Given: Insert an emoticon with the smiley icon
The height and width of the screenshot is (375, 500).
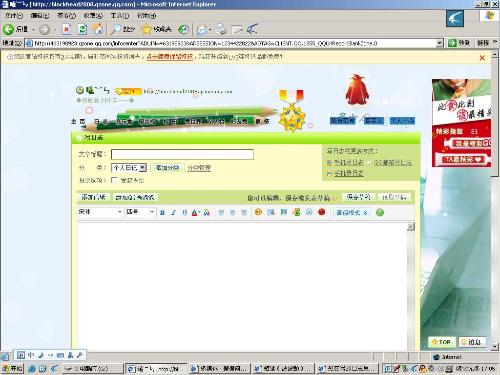Looking at the screenshot, I should click(258, 212).
